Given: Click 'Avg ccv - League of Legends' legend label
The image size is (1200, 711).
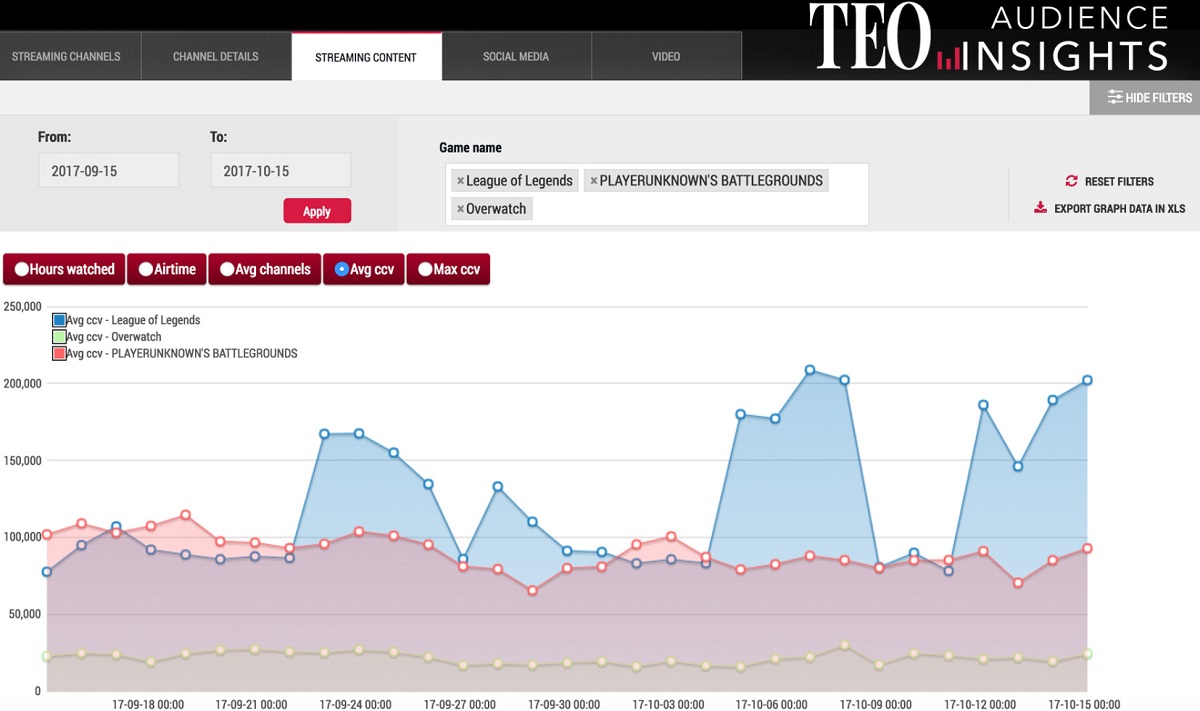Looking at the screenshot, I should [x=133, y=321].
